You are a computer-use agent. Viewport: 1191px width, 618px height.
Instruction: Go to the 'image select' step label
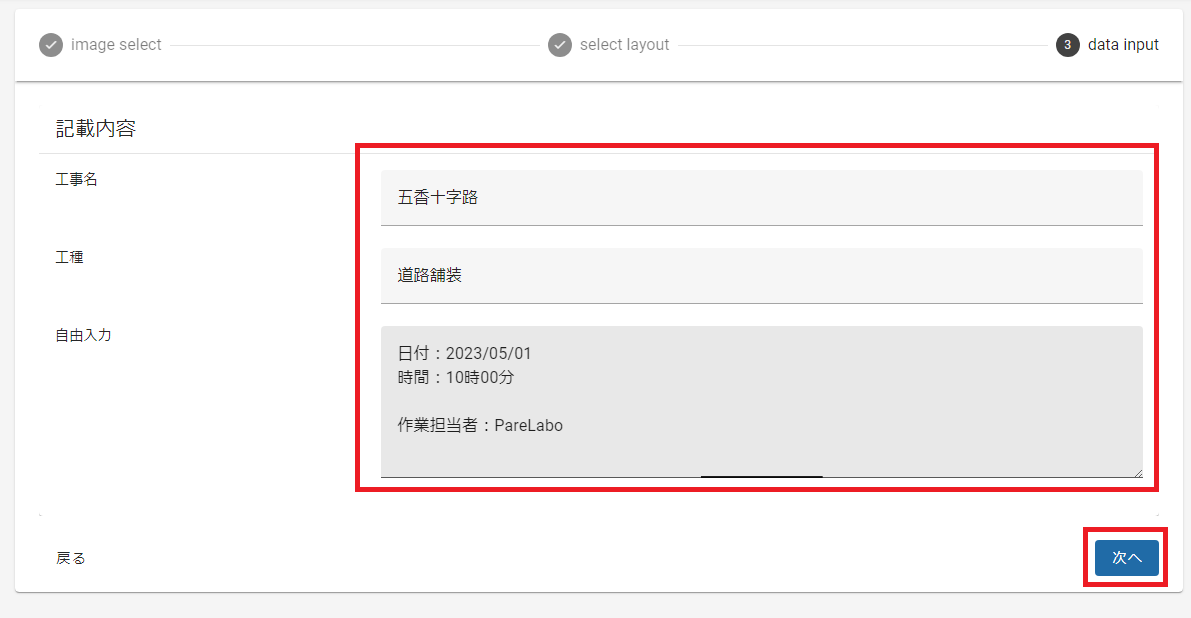[x=116, y=45]
